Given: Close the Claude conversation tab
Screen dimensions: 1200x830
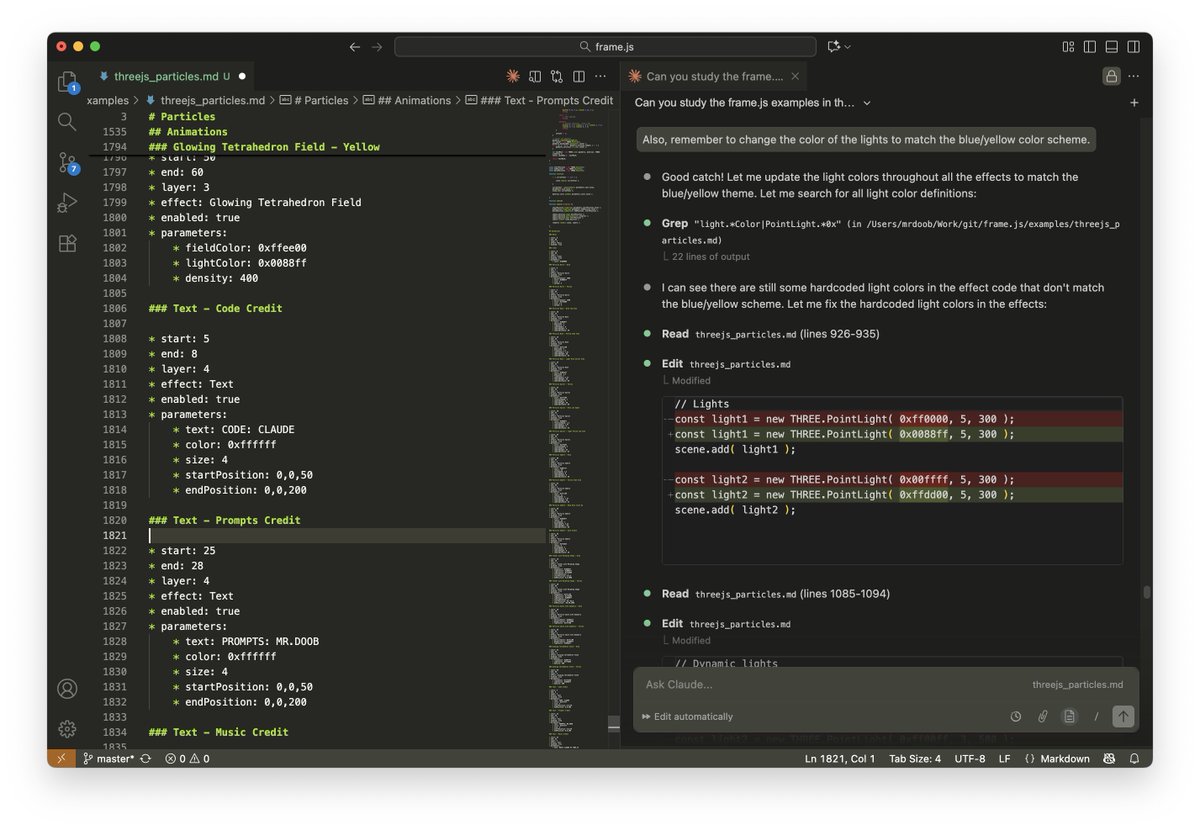Looking at the screenshot, I should [x=795, y=76].
